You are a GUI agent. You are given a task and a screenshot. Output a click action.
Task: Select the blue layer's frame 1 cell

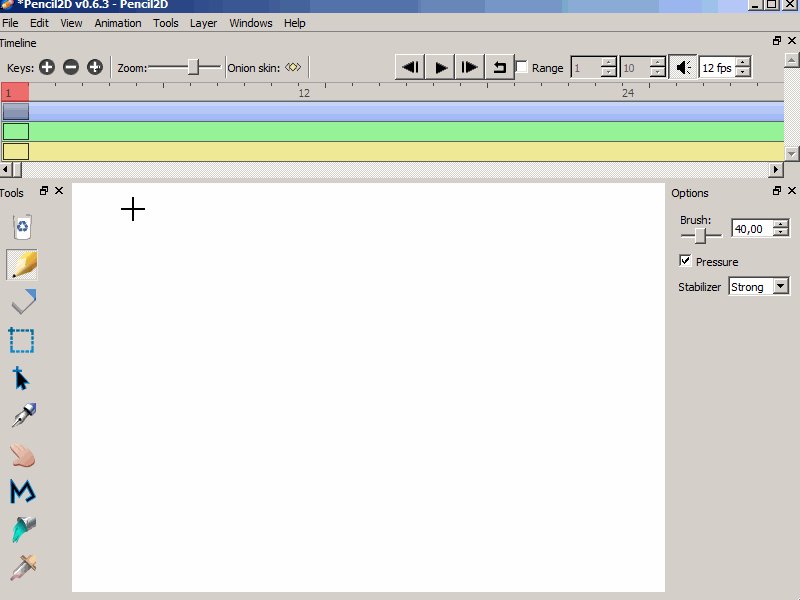click(16, 111)
